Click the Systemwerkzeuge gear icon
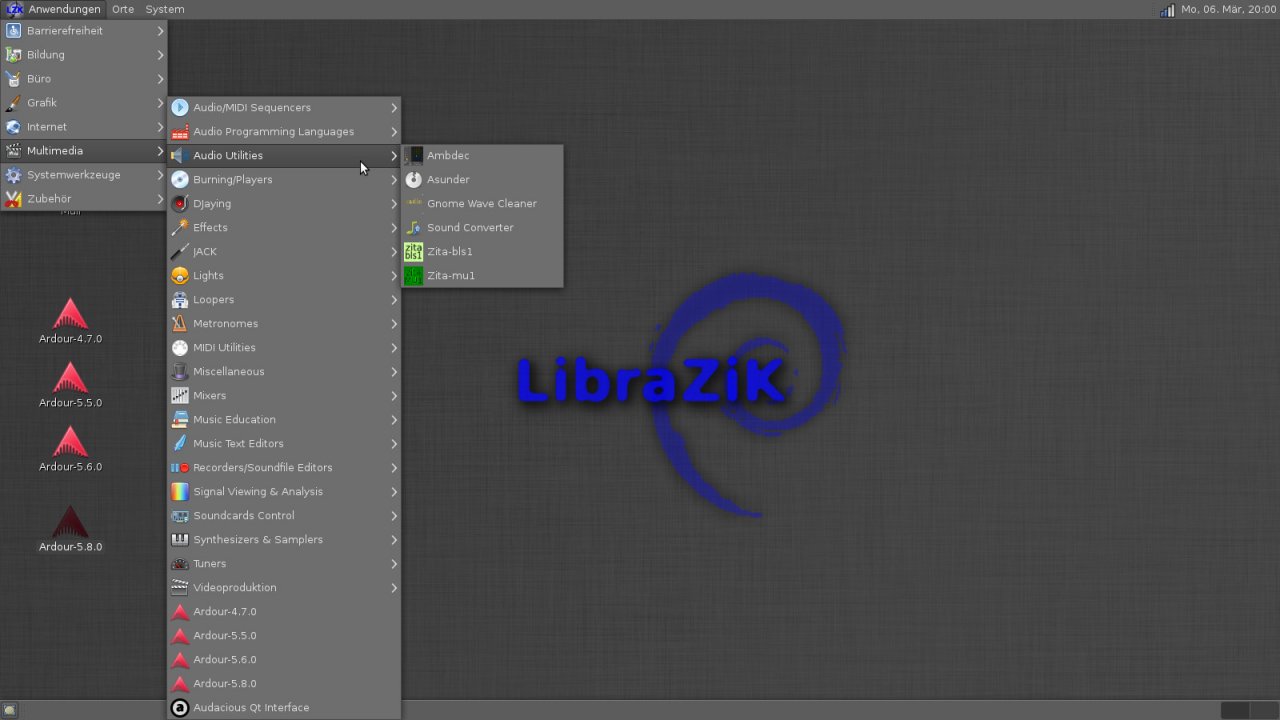 click(13, 175)
